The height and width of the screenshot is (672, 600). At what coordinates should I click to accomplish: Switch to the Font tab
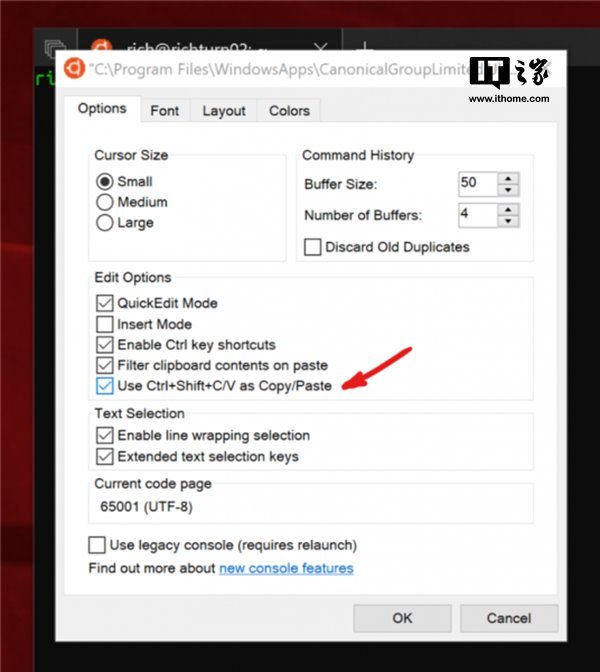[165, 111]
